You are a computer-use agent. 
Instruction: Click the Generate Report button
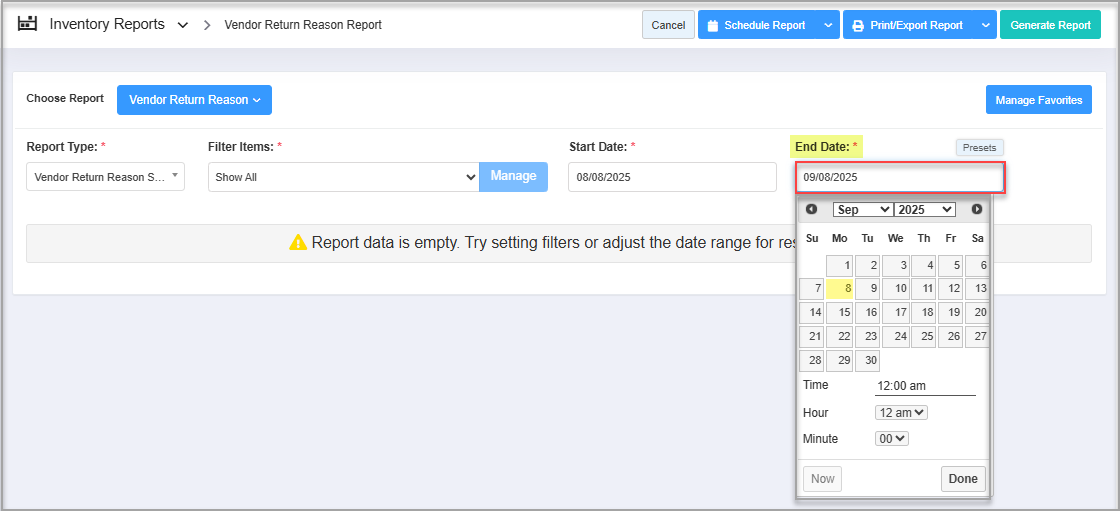coord(1050,25)
